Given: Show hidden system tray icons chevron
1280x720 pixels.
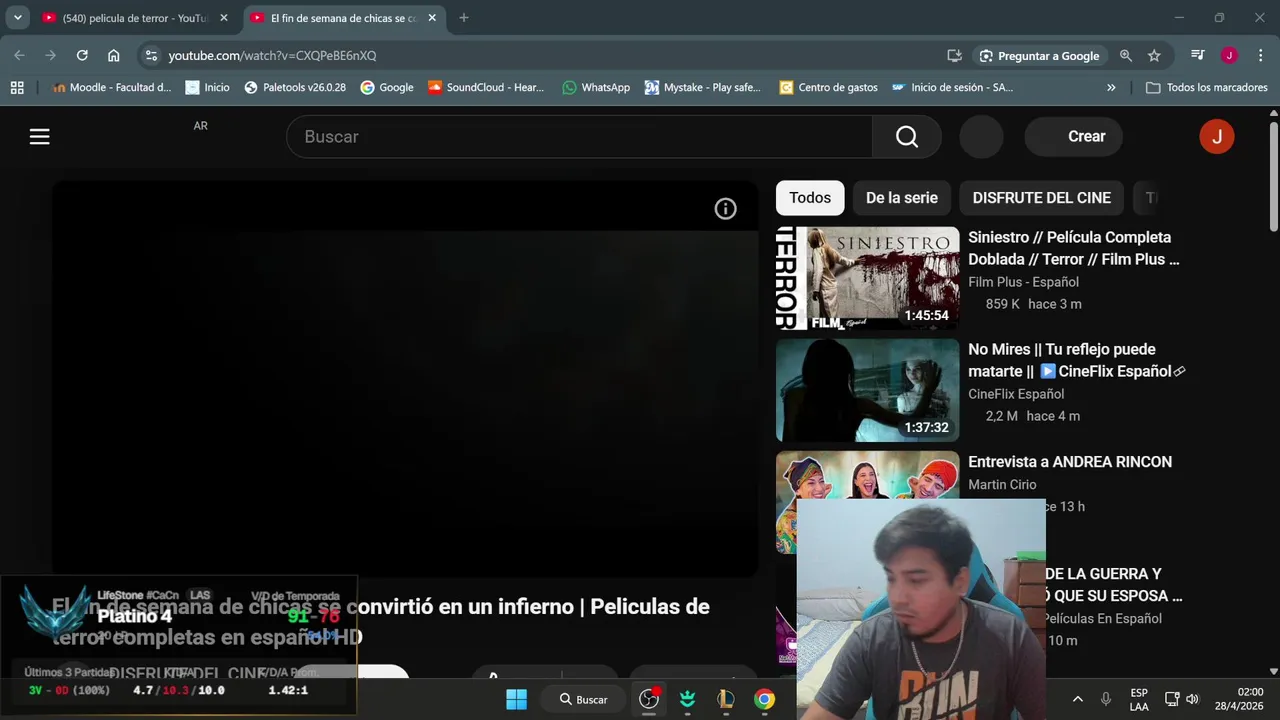Looking at the screenshot, I should pos(1077,699).
